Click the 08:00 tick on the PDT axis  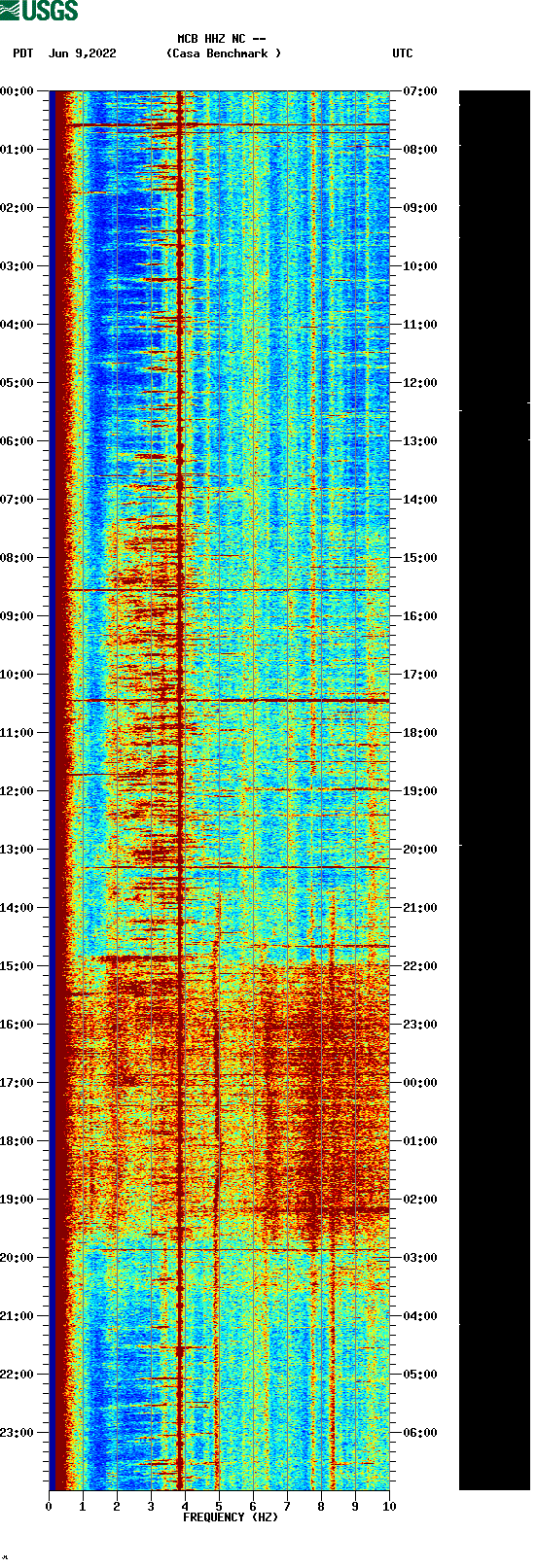18,557
